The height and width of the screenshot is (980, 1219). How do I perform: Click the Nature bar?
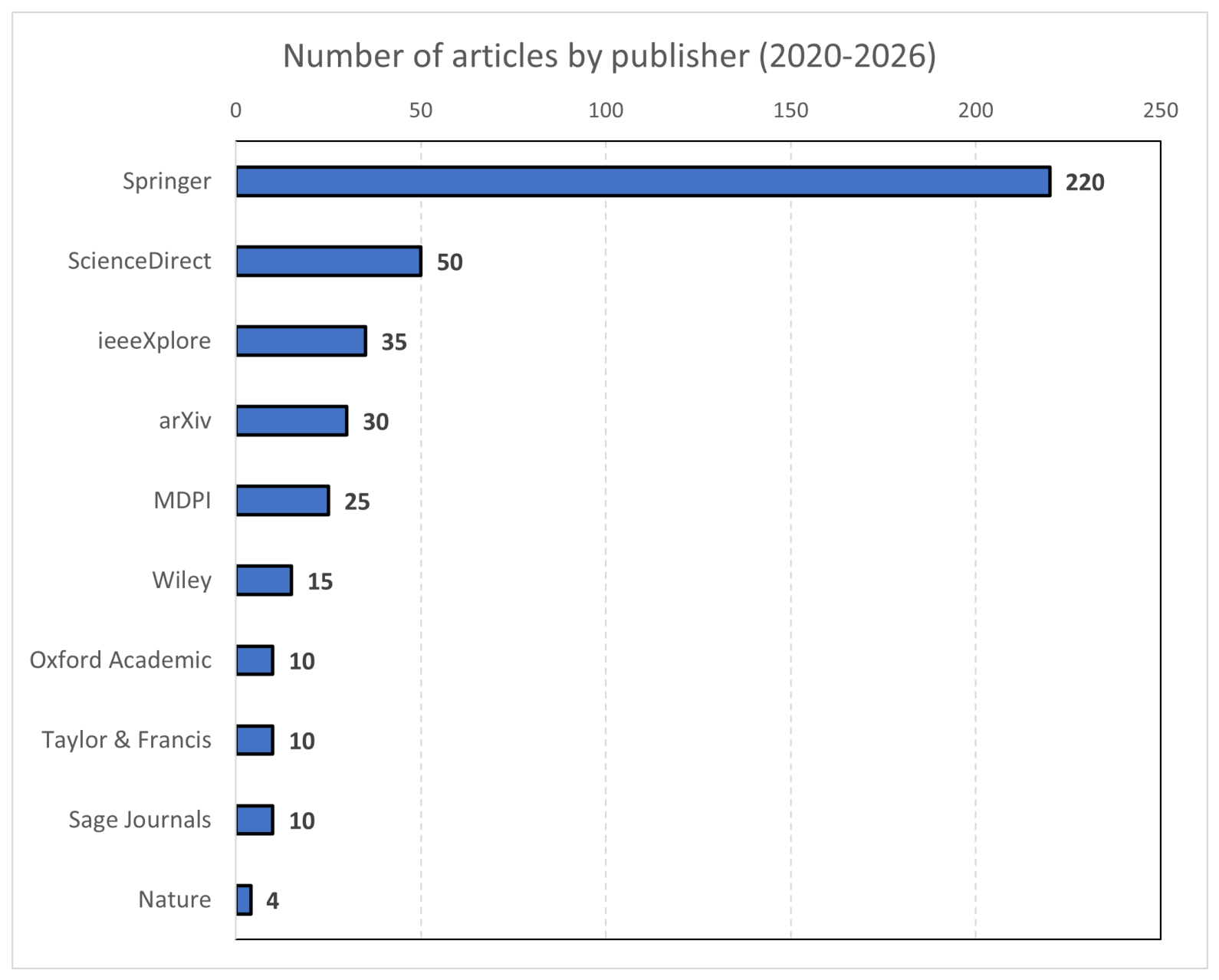pos(244,899)
